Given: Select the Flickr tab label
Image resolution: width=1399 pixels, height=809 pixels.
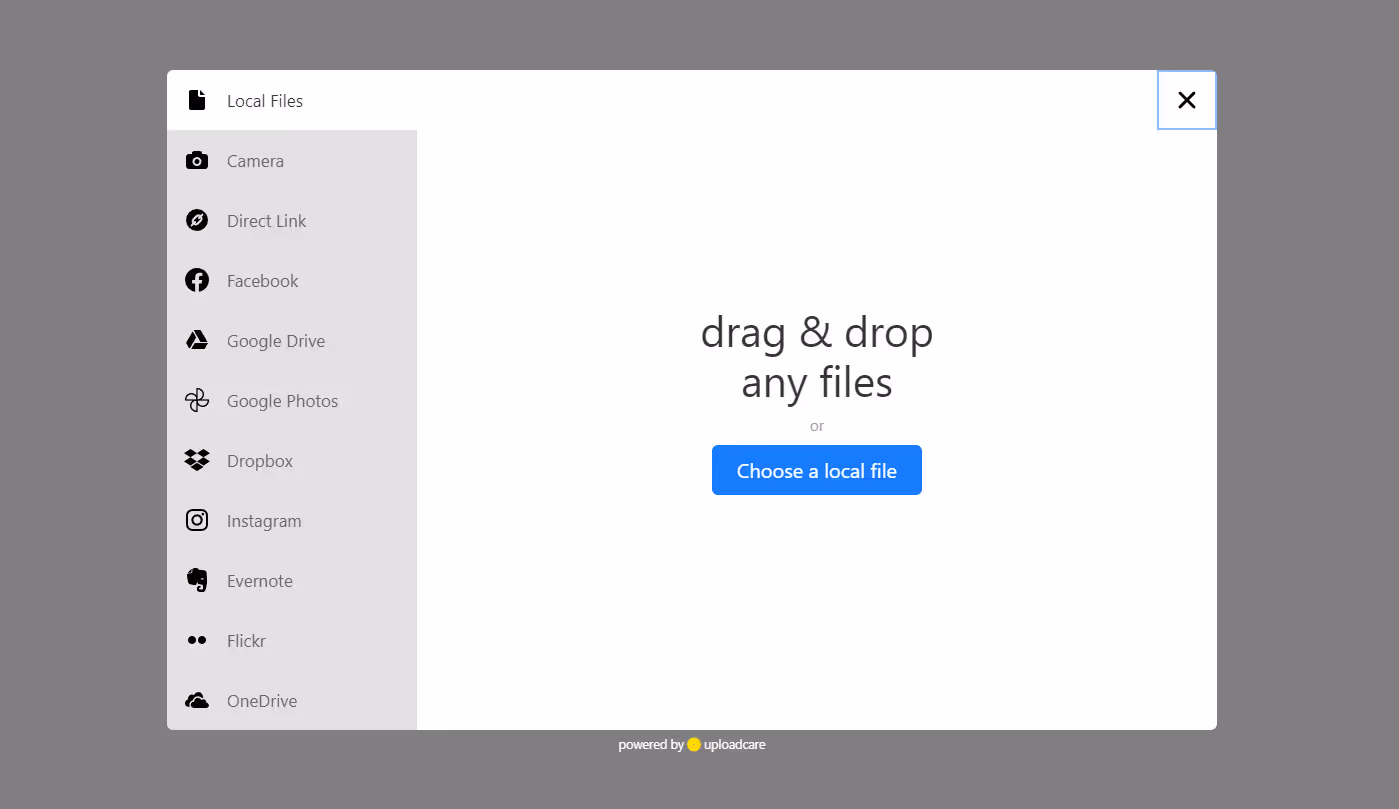Looking at the screenshot, I should point(246,641).
